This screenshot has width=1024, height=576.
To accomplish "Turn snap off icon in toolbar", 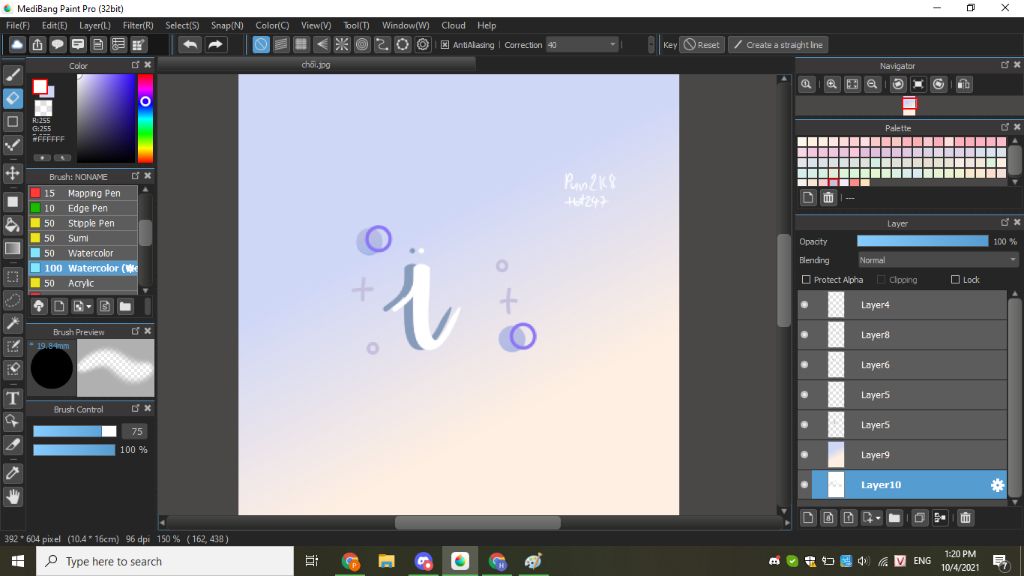I will [x=261, y=44].
